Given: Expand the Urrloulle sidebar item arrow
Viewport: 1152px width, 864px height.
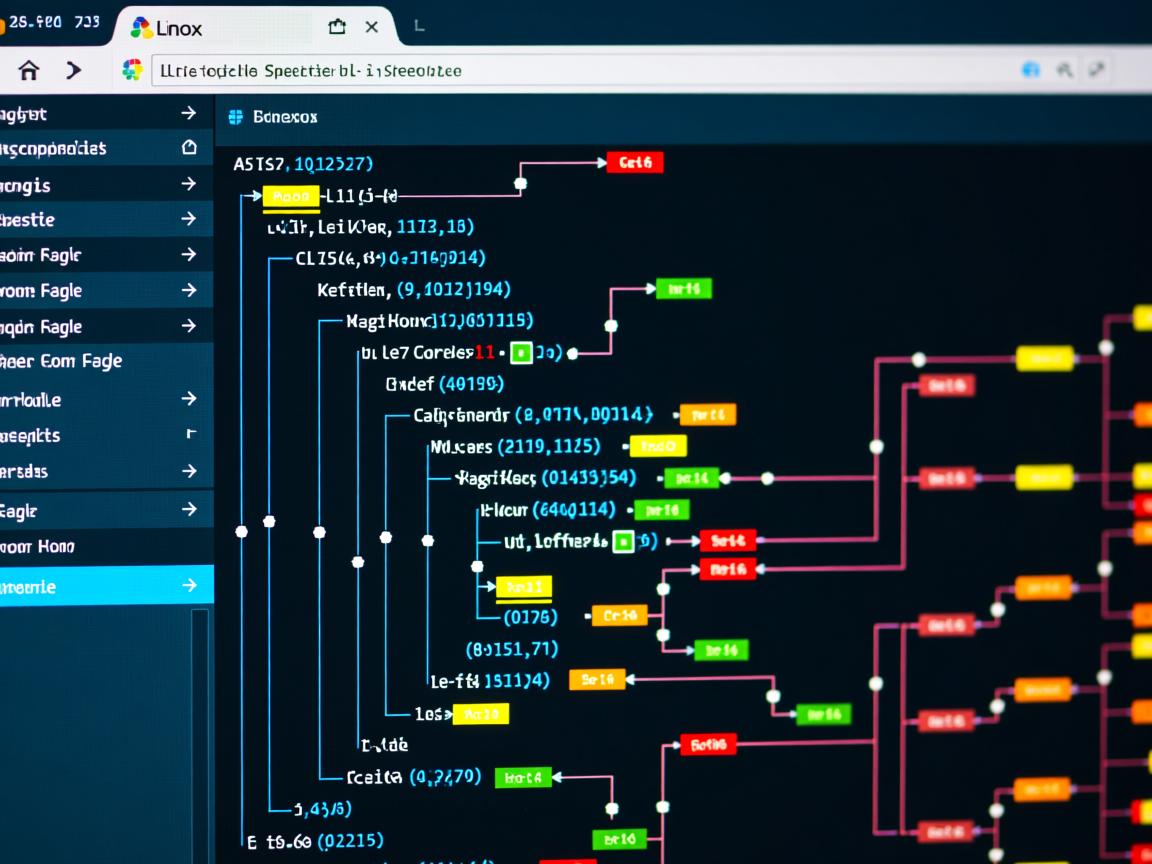Looking at the screenshot, I should (x=188, y=399).
